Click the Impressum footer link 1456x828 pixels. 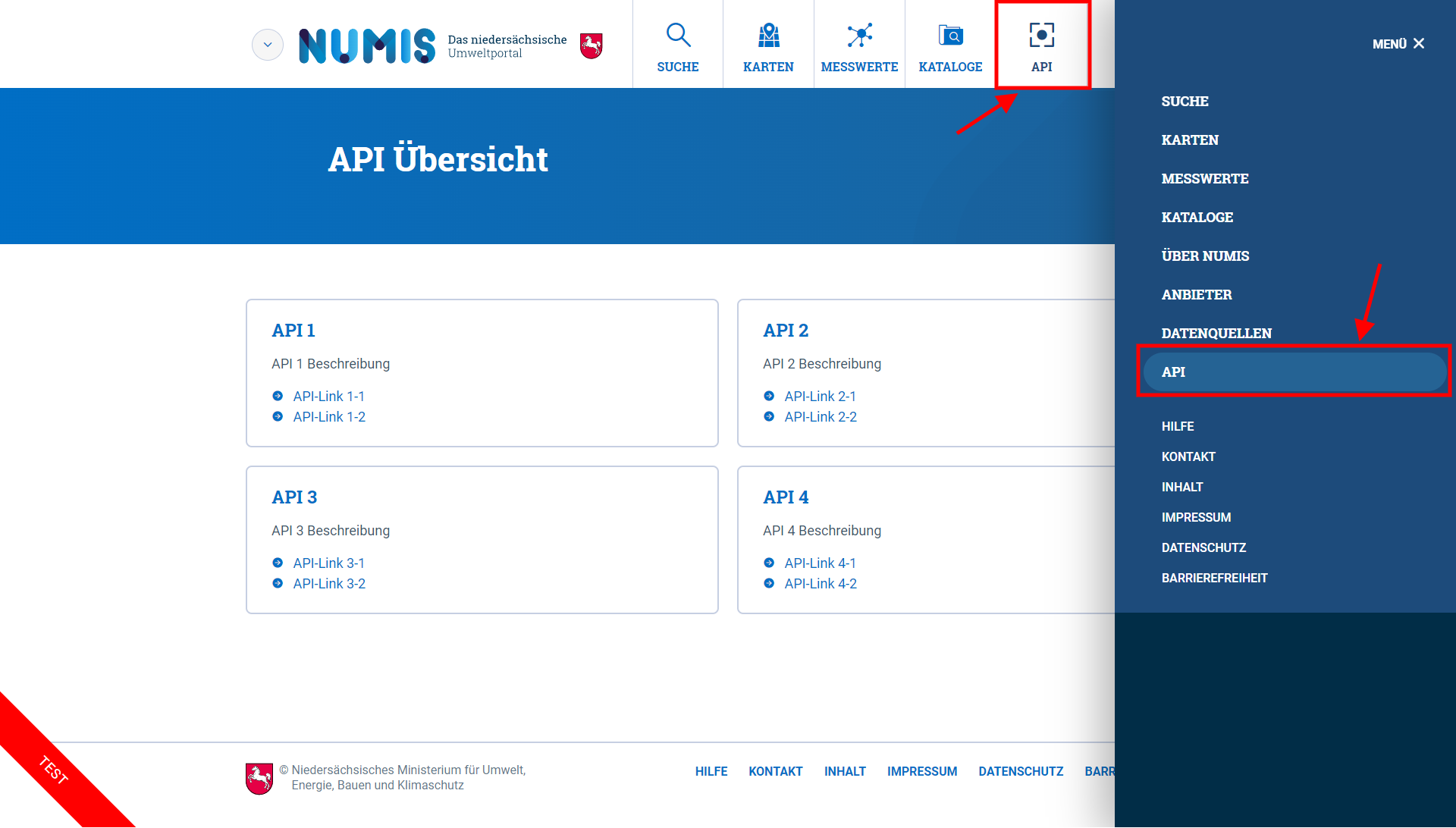(921, 771)
